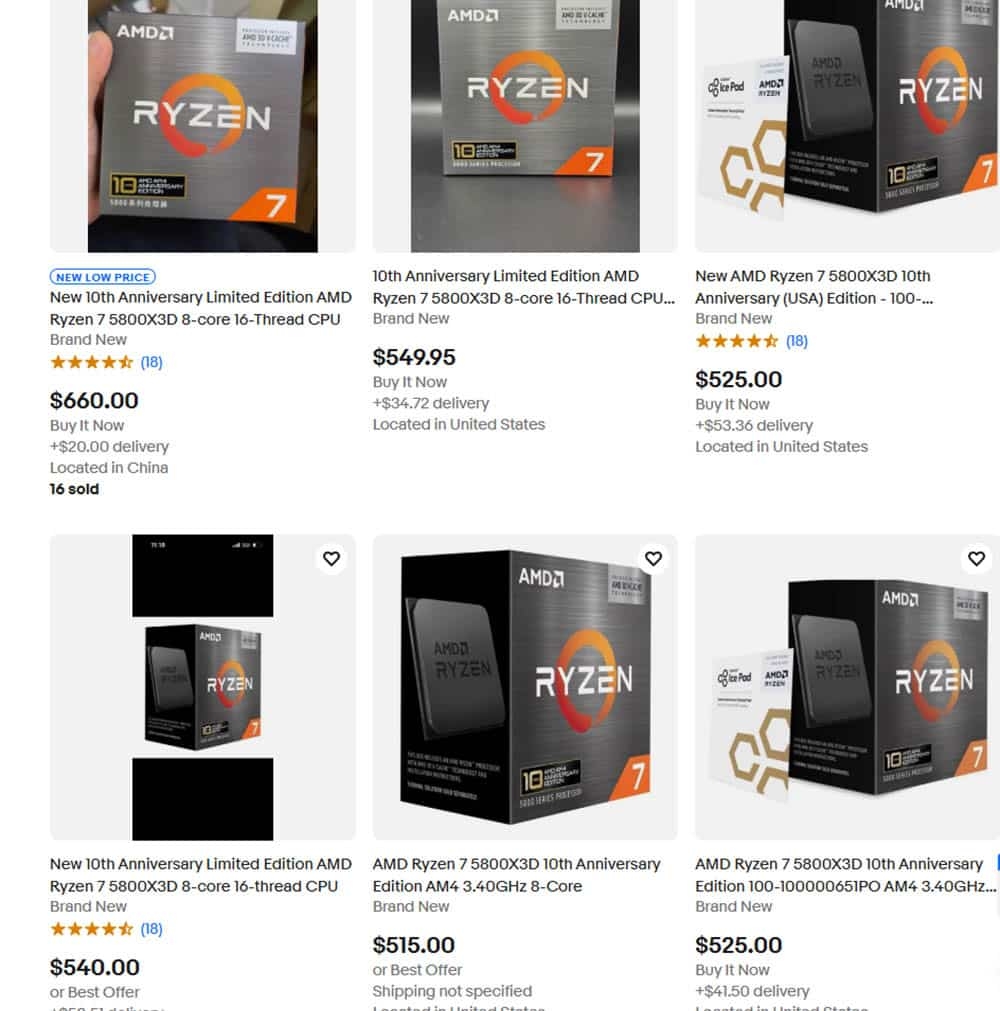Open star rating on $660.00 listing
The width and height of the screenshot is (1000, 1011).
[x=92, y=362]
